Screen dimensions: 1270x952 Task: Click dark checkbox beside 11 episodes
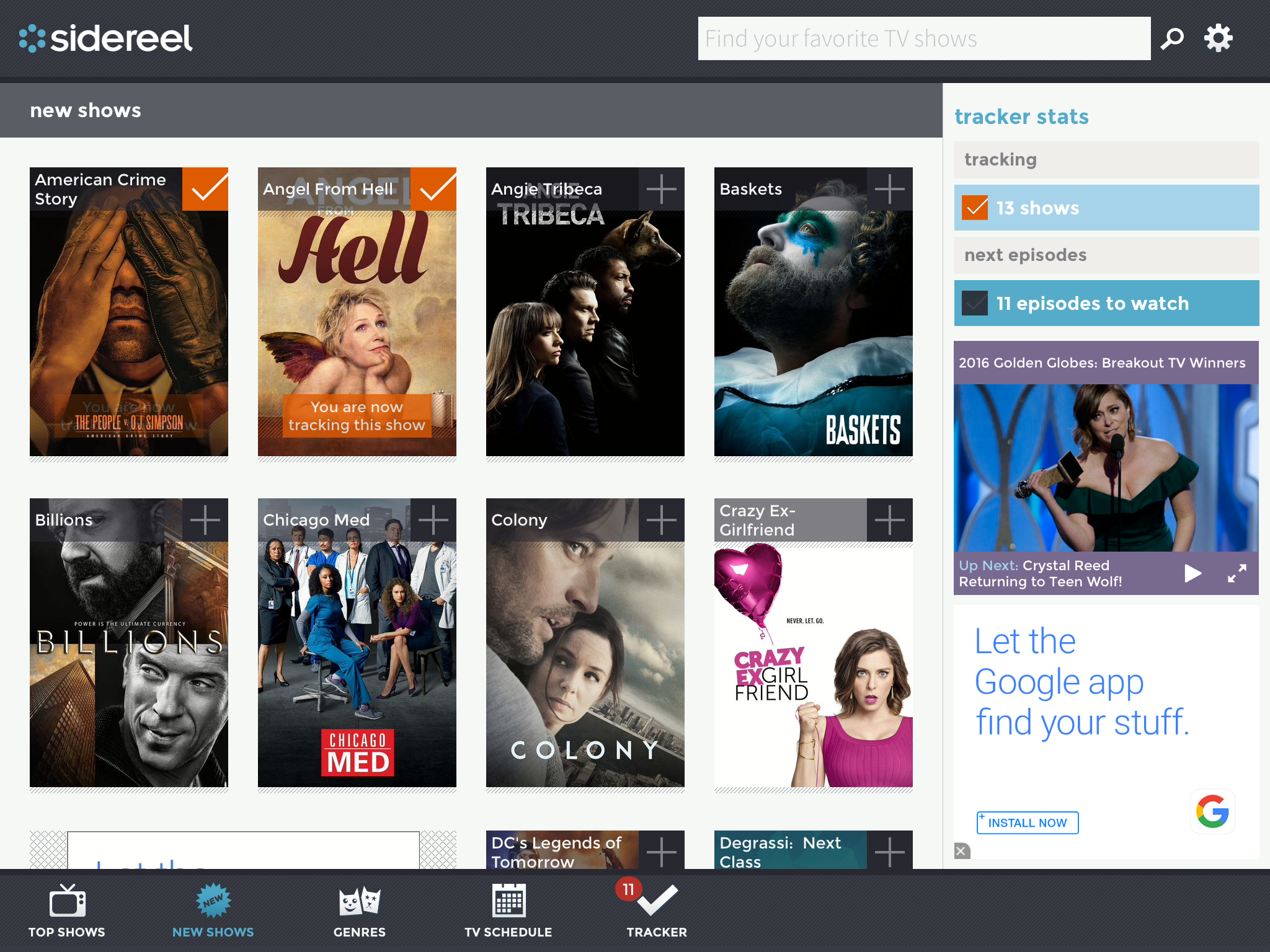(x=975, y=303)
